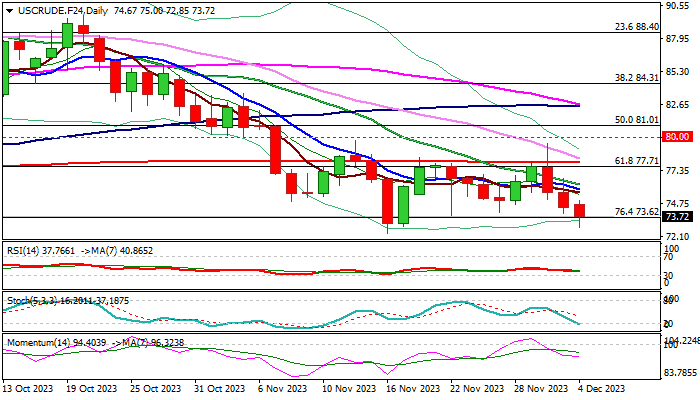Select the 4 Dec 2023 date marker
The width and height of the screenshot is (700, 400).
coord(602,387)
